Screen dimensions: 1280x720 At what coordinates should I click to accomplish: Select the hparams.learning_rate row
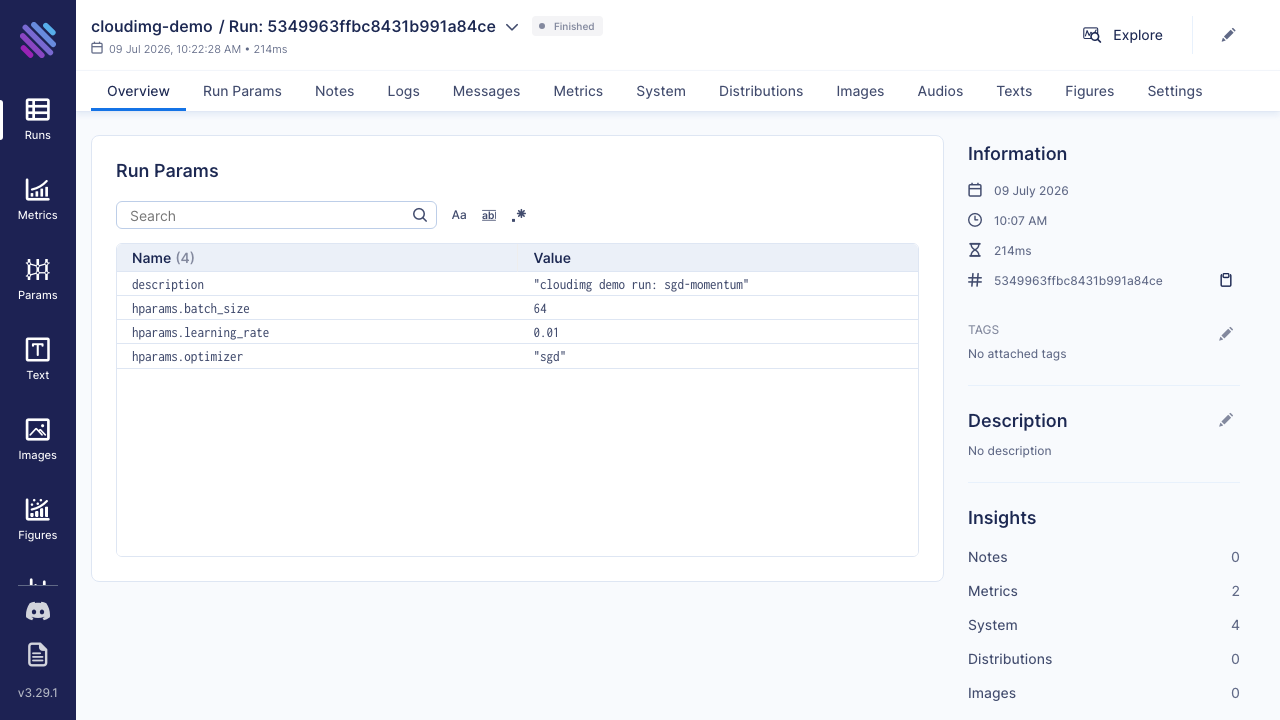point(517,332)
